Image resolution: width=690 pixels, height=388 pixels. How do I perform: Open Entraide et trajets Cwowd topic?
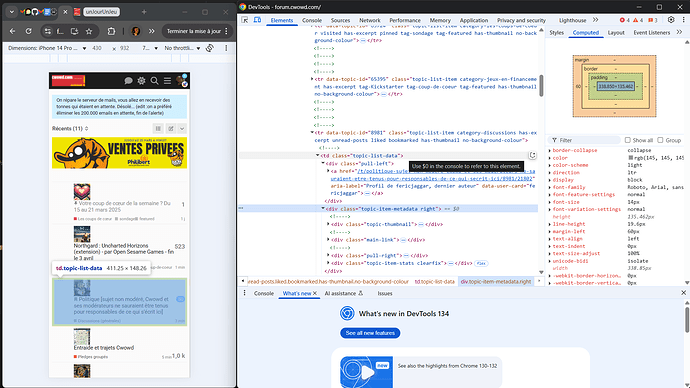(103, 348)
